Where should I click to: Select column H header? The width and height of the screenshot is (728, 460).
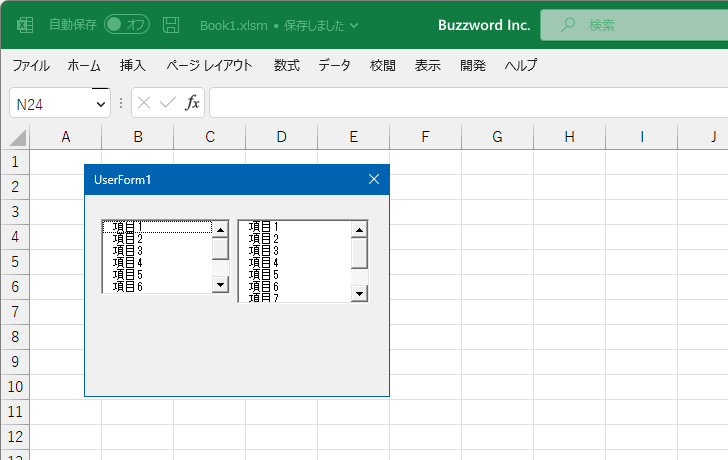pyautogui.click(x=570, y=137)
